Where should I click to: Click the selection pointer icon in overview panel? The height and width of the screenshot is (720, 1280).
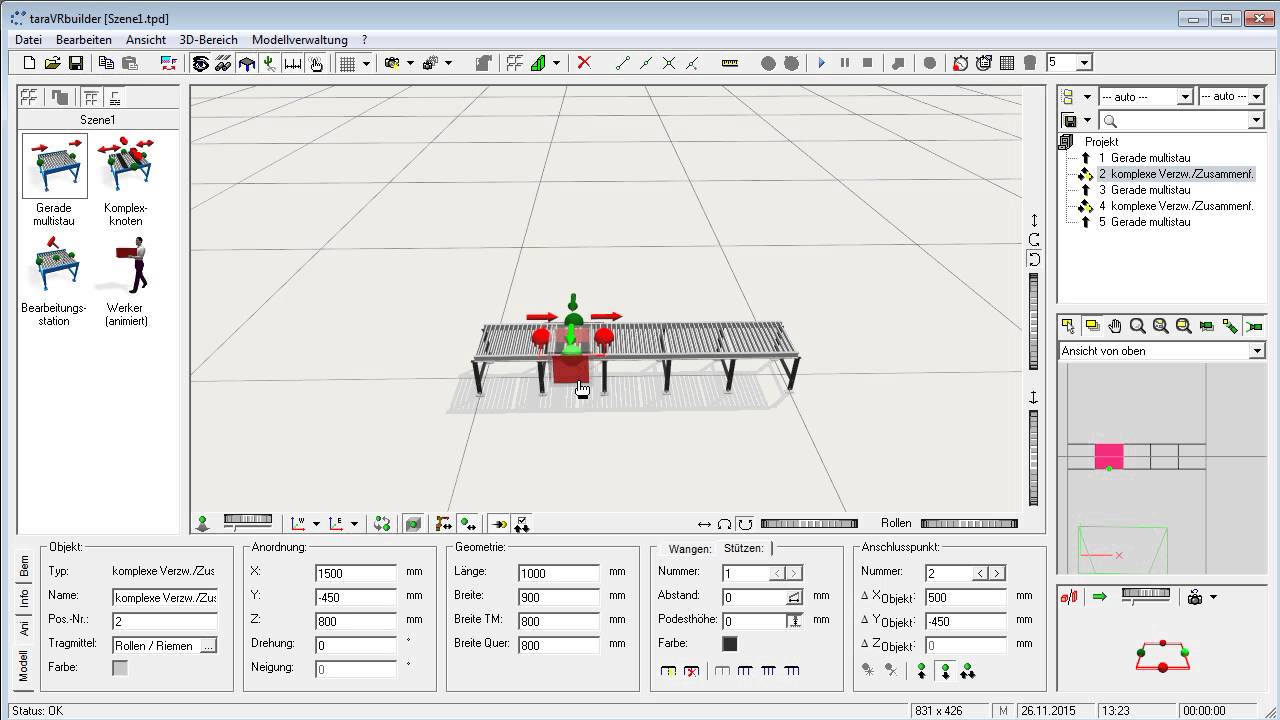(1069, 326)
